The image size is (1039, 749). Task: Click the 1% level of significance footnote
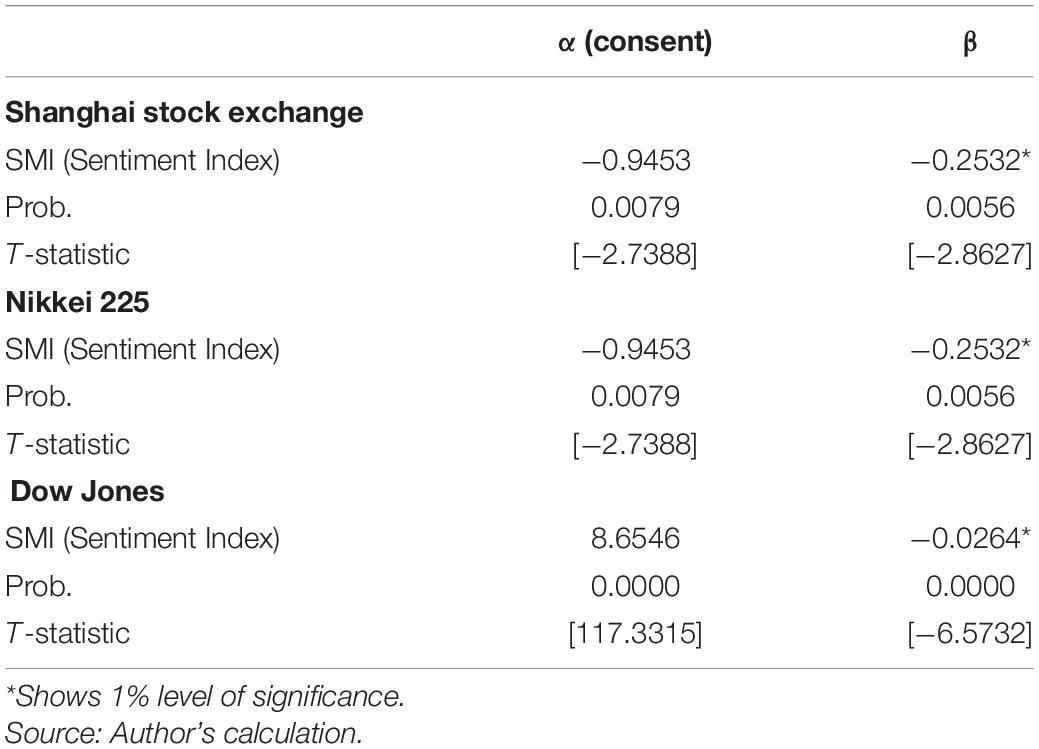[205, 697]
